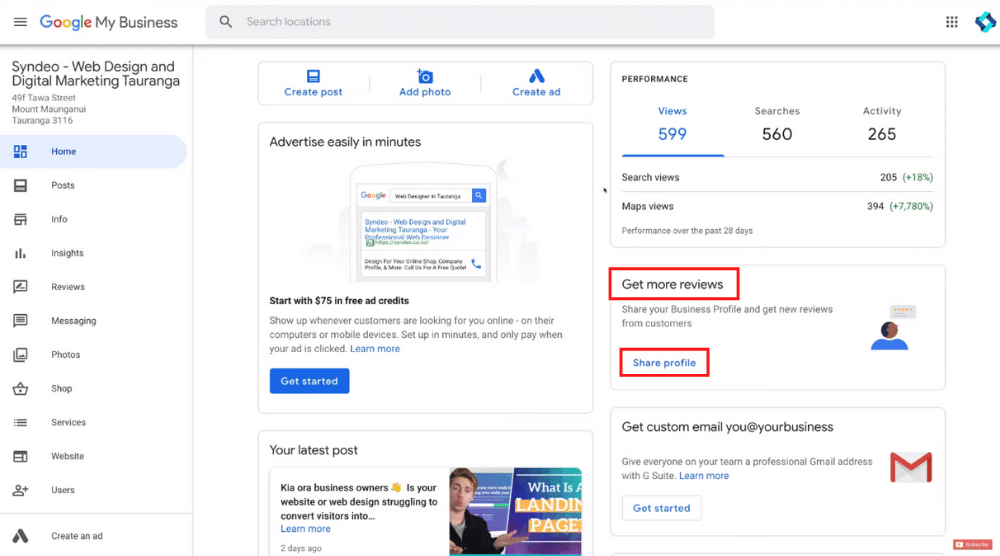Click the Website sidebar icon
The width and height of the screenshot is (1000, 556).
click(20, 456)
